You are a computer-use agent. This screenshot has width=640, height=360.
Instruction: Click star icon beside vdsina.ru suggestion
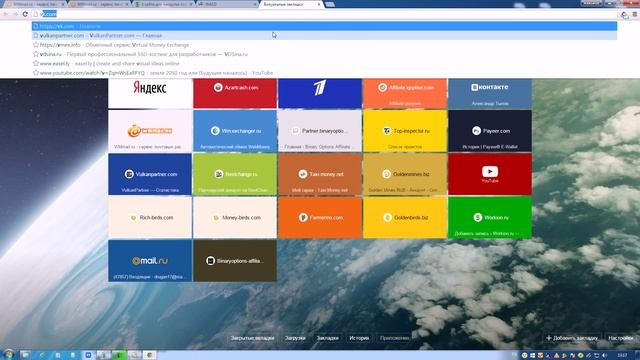[x=36, y=54]
